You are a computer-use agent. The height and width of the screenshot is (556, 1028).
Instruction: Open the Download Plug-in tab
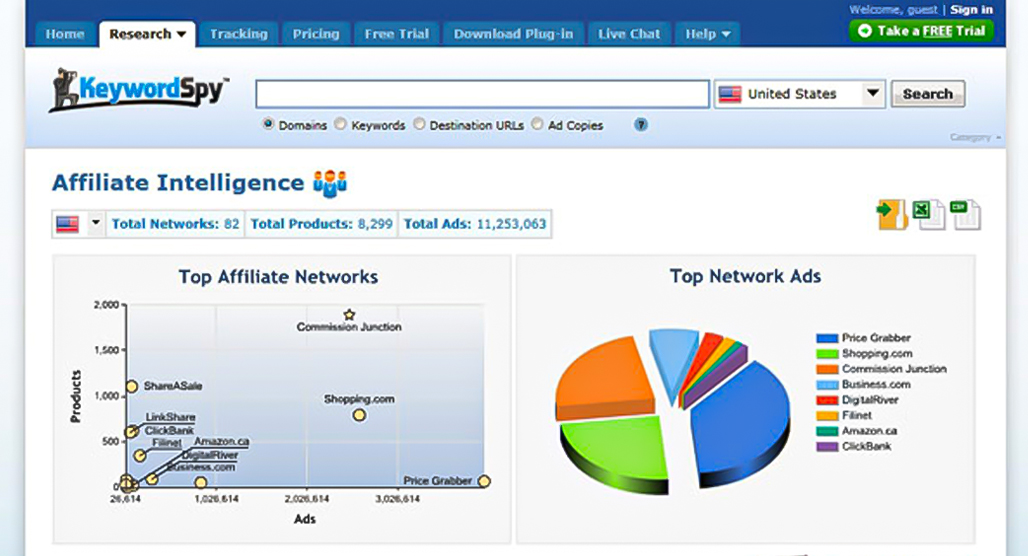click(x=513, y=34)
